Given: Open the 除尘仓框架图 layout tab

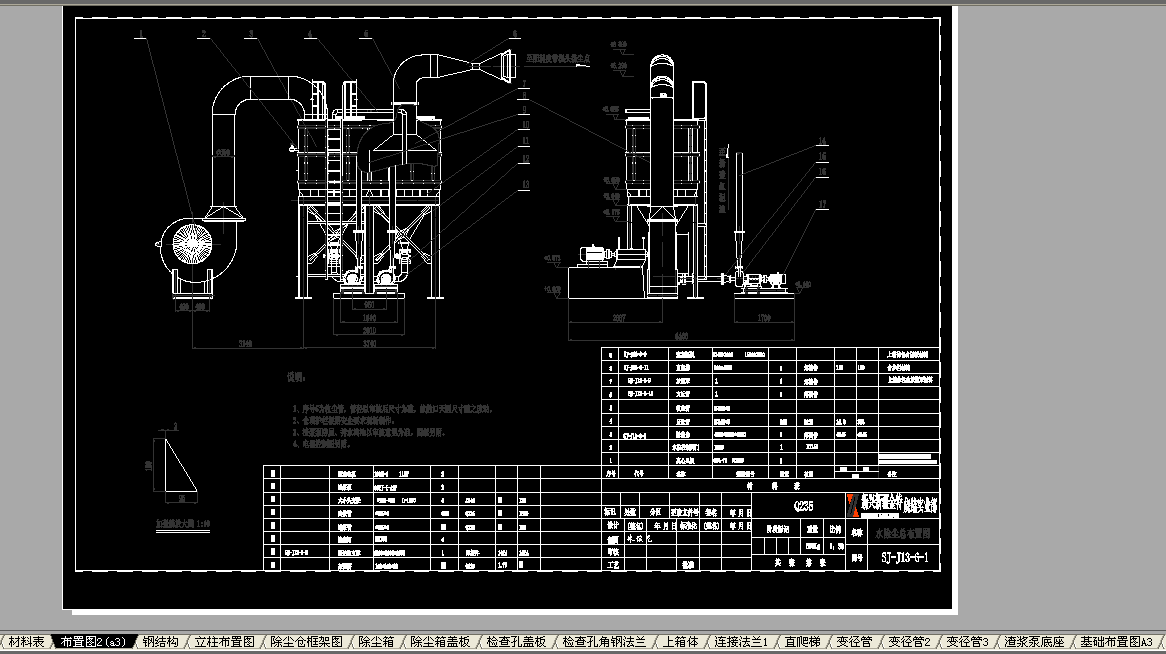Looking at the screenshot, I should [x=306, y=641].
